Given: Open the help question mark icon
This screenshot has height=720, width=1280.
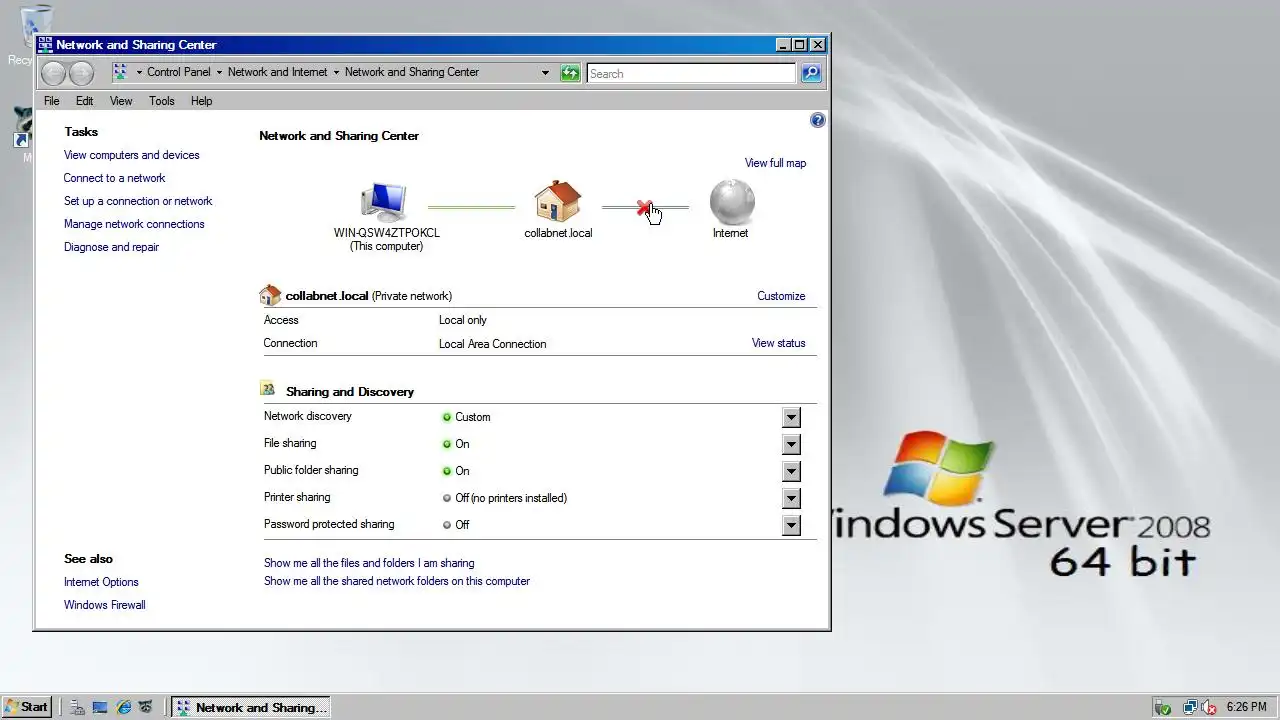Looking at the screenshot, I should click(x=817, y=120).
